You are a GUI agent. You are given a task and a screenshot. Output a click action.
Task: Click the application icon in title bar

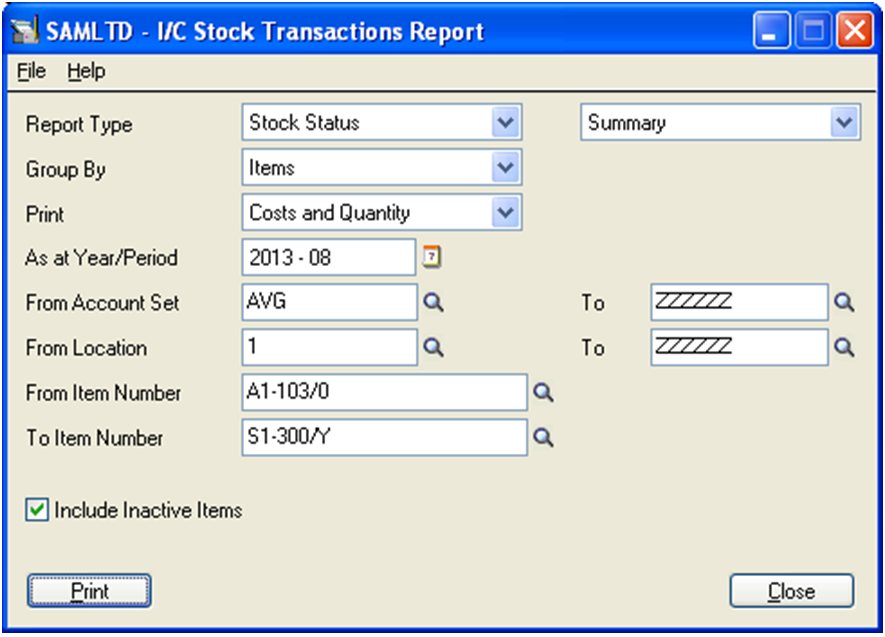(x=24, y=31)
